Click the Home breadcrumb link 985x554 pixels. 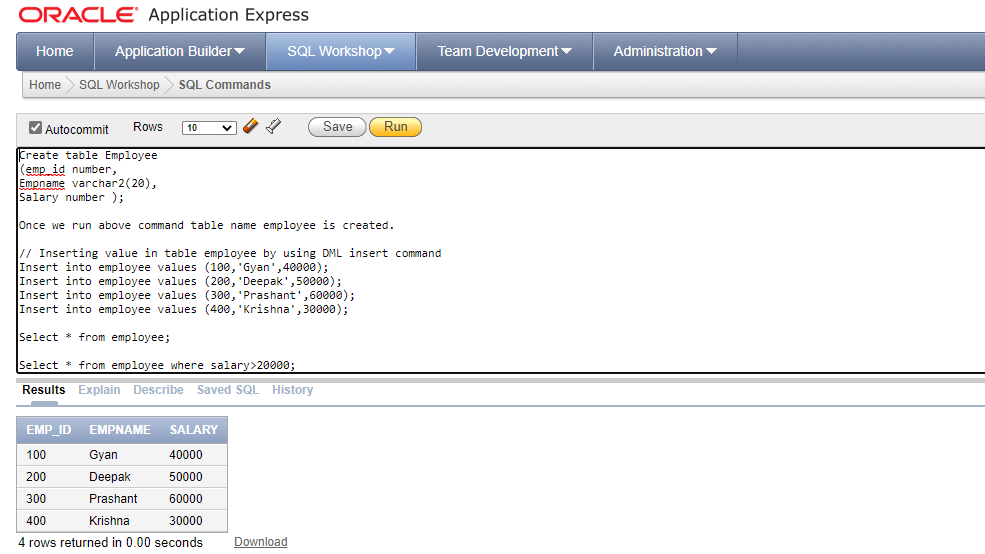point(45,85)
